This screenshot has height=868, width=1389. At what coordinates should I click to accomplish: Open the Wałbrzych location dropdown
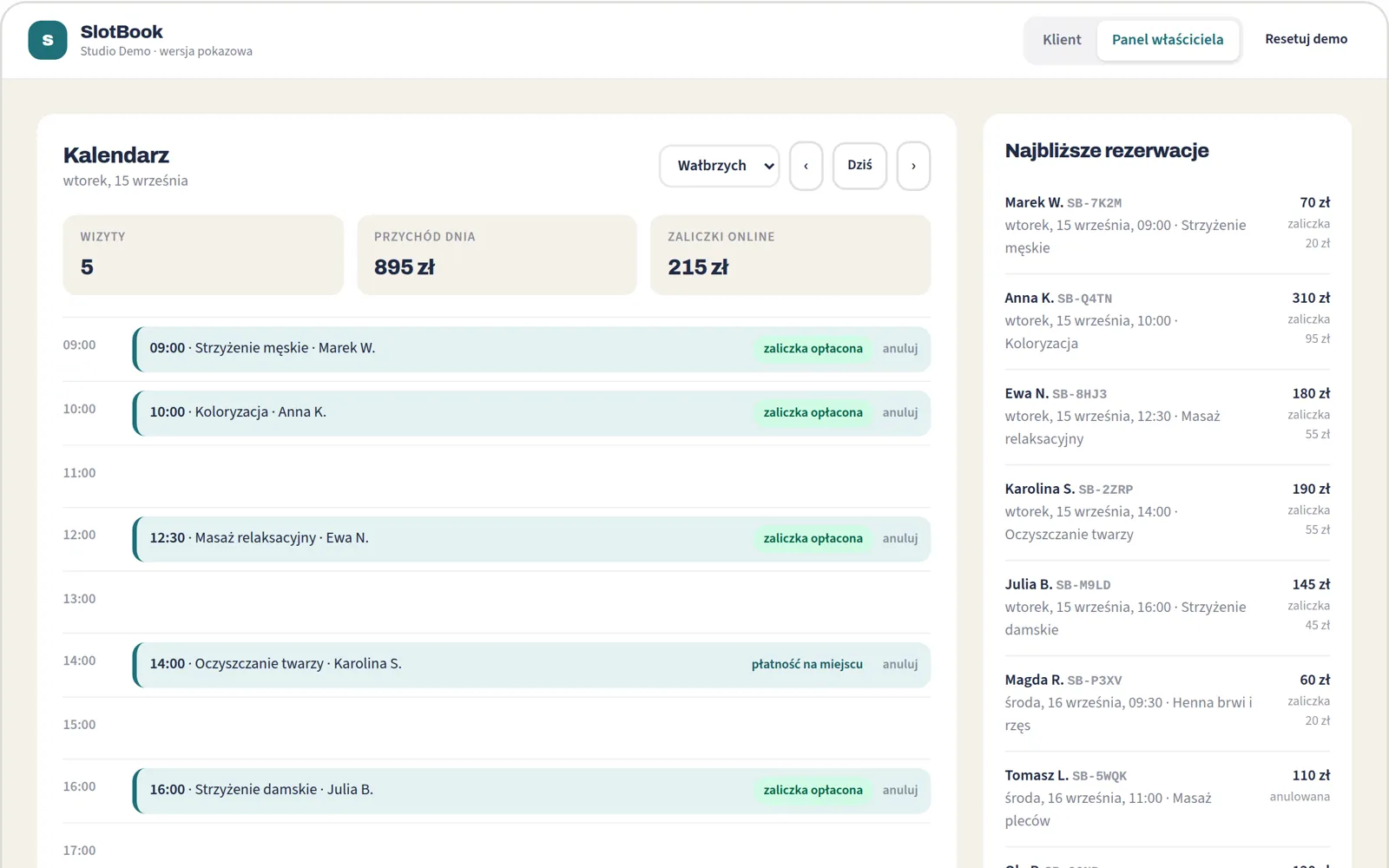pos(719,166)
